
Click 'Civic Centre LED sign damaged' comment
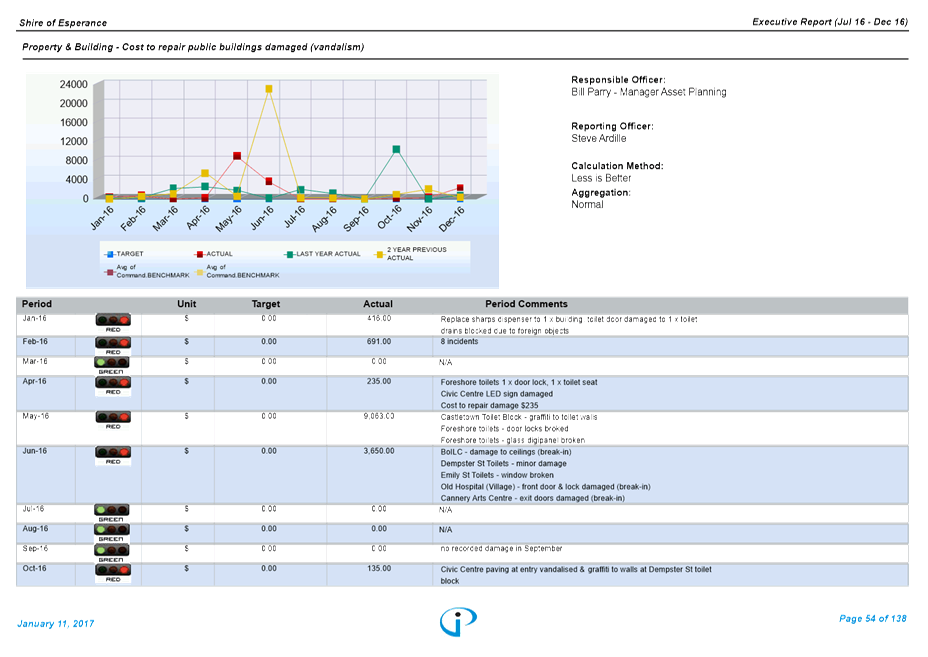click(497, 394)
